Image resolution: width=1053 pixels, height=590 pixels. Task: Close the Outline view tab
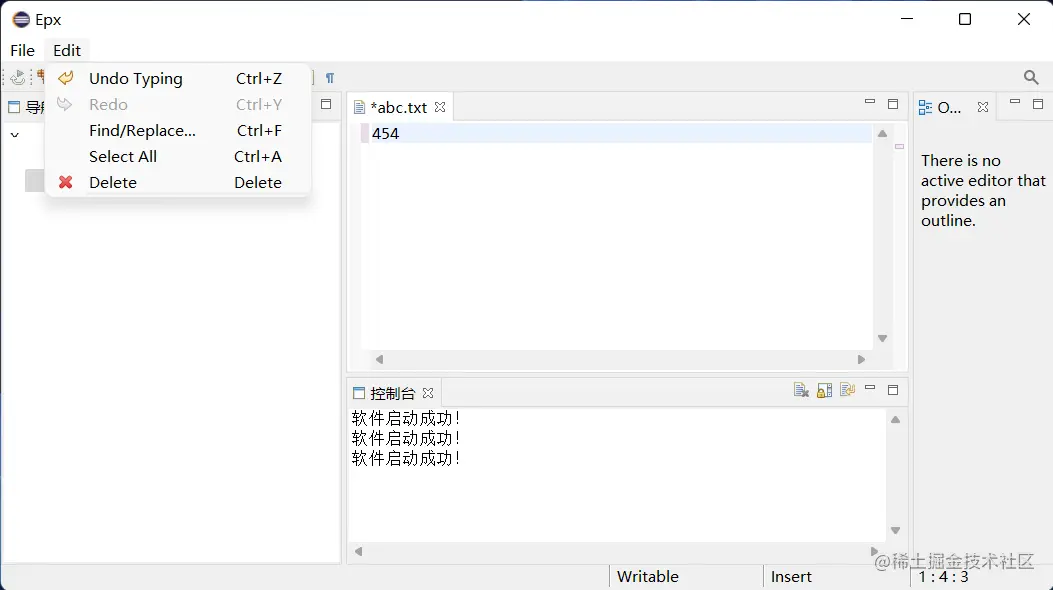982,107
